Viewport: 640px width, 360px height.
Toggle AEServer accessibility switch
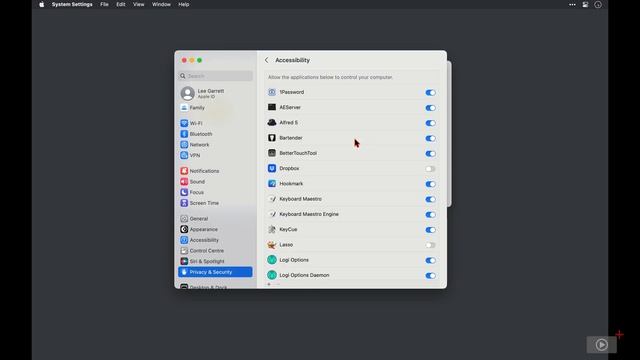tap(430, 108)
